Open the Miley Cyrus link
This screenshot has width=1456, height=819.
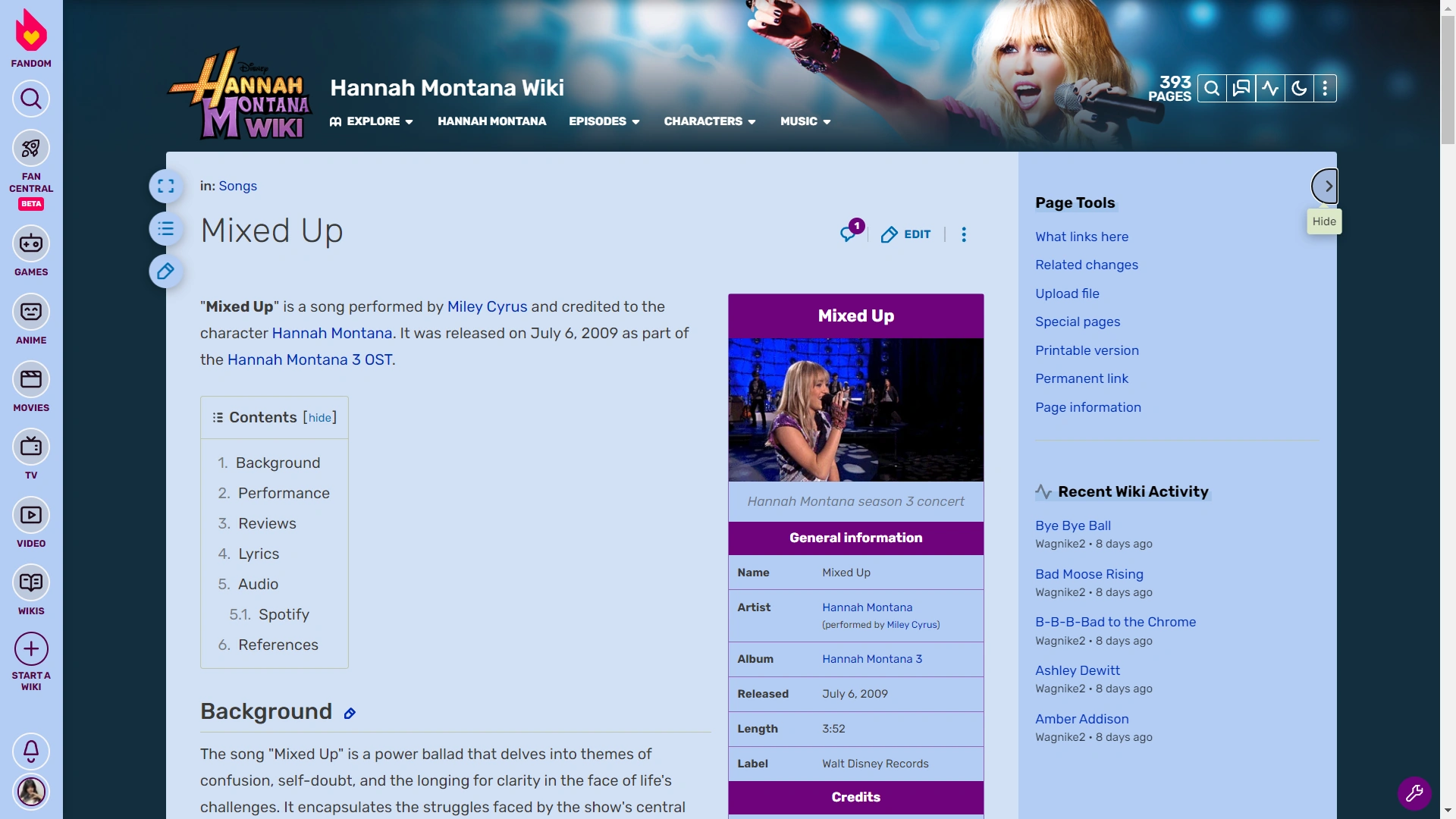(487, 307)
